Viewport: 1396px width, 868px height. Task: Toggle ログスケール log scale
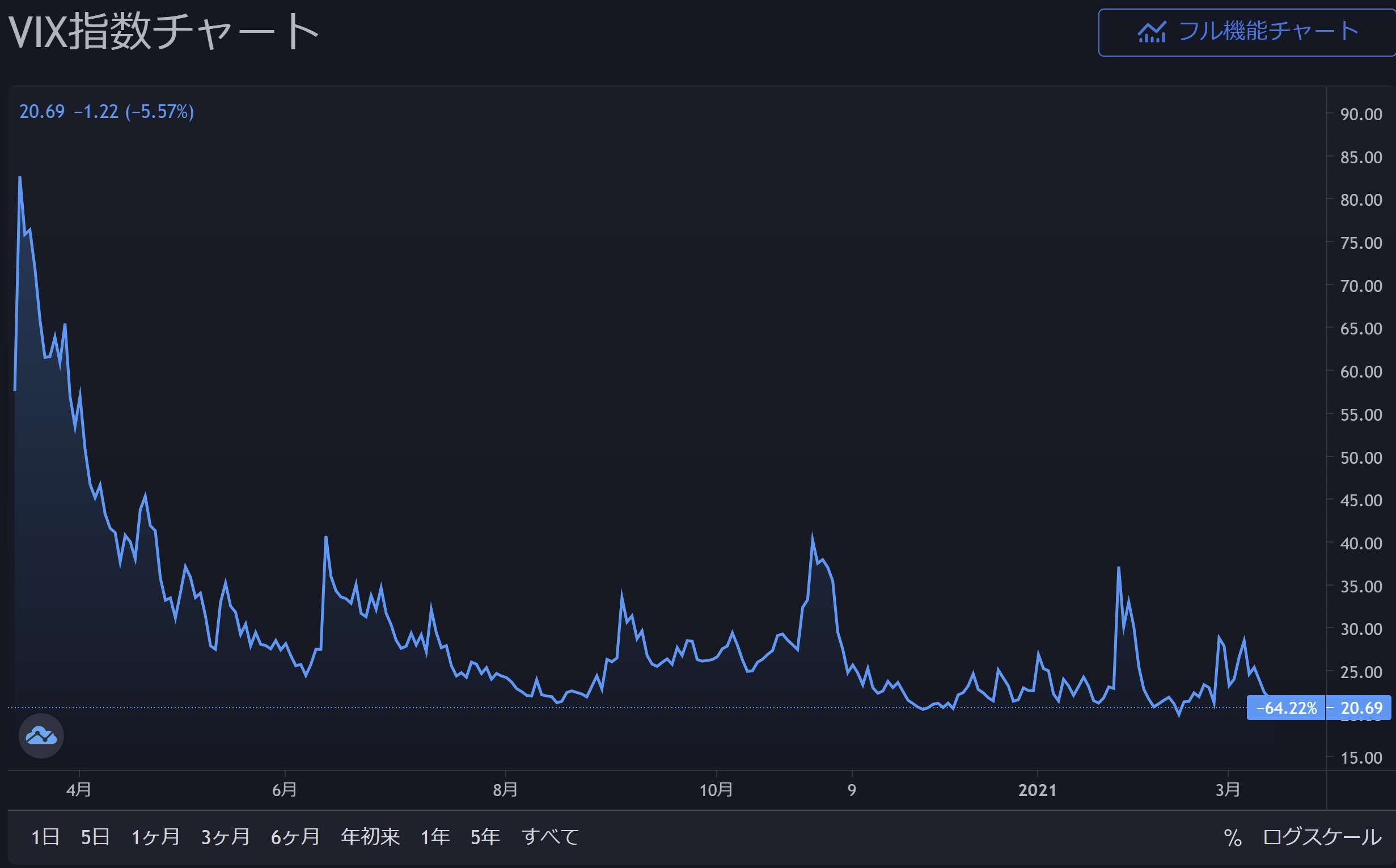pyautogui.click(x=1322, y=837)
